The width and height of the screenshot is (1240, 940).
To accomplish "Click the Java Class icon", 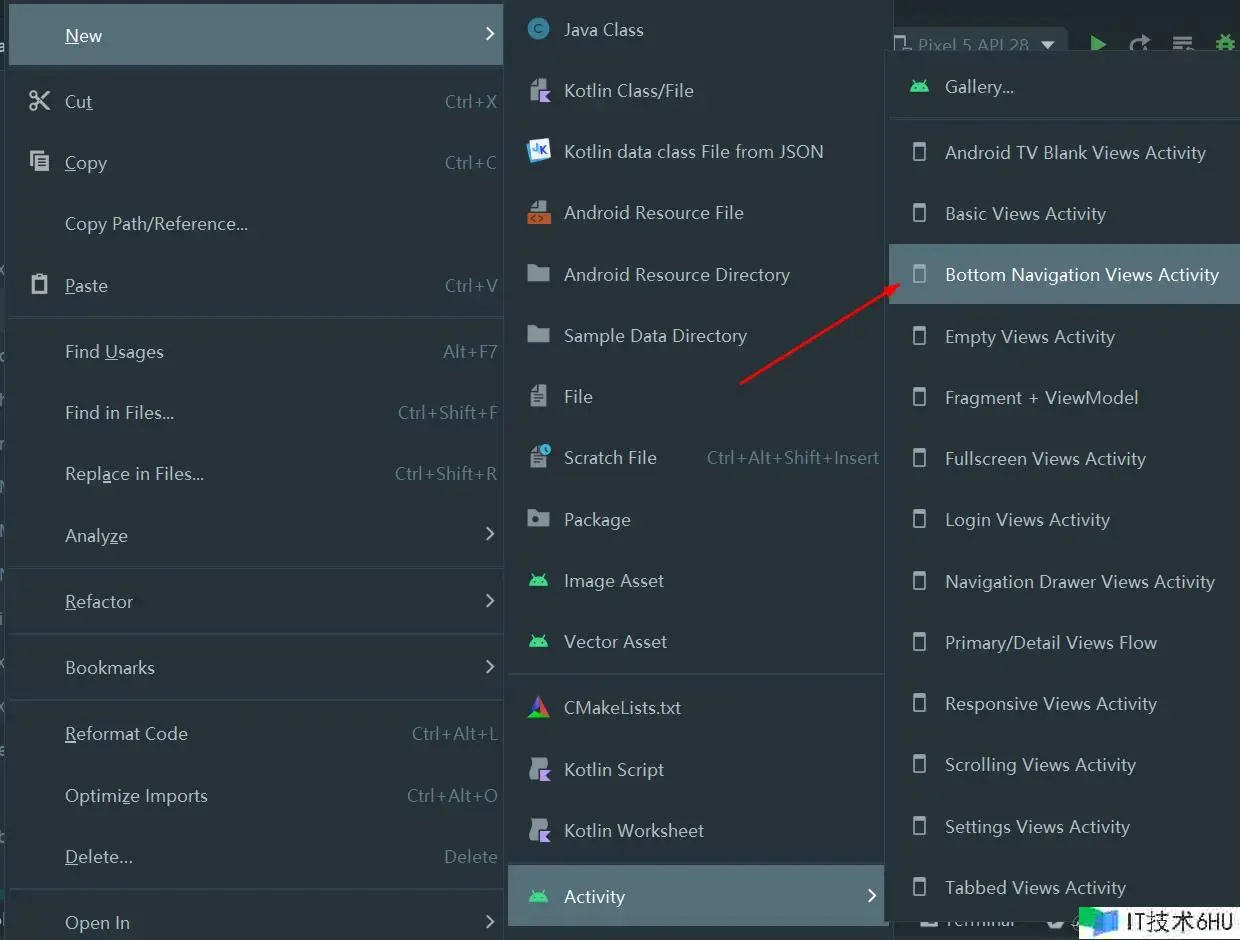I will coord(539,30).
